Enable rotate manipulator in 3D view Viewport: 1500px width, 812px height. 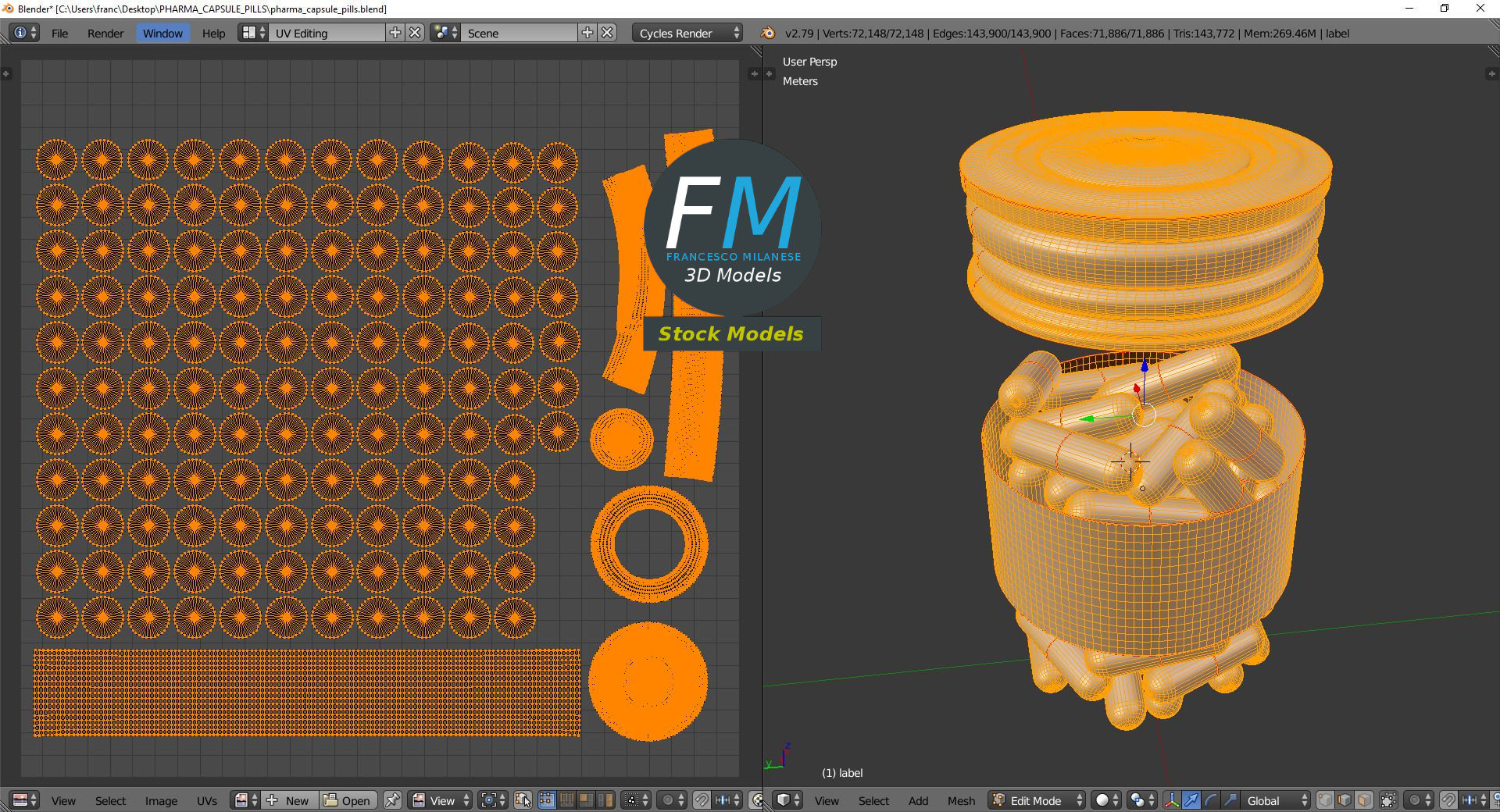tap(1211, 800)
